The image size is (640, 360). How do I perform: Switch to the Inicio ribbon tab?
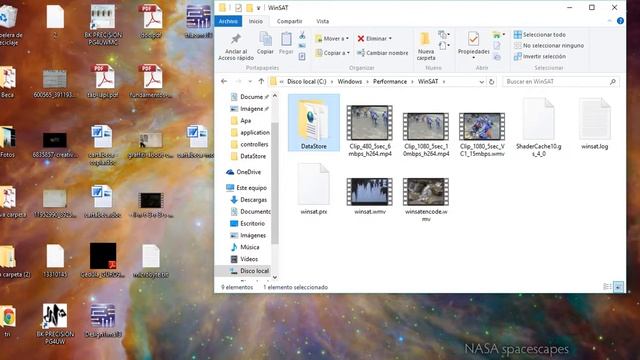[256, 21]
